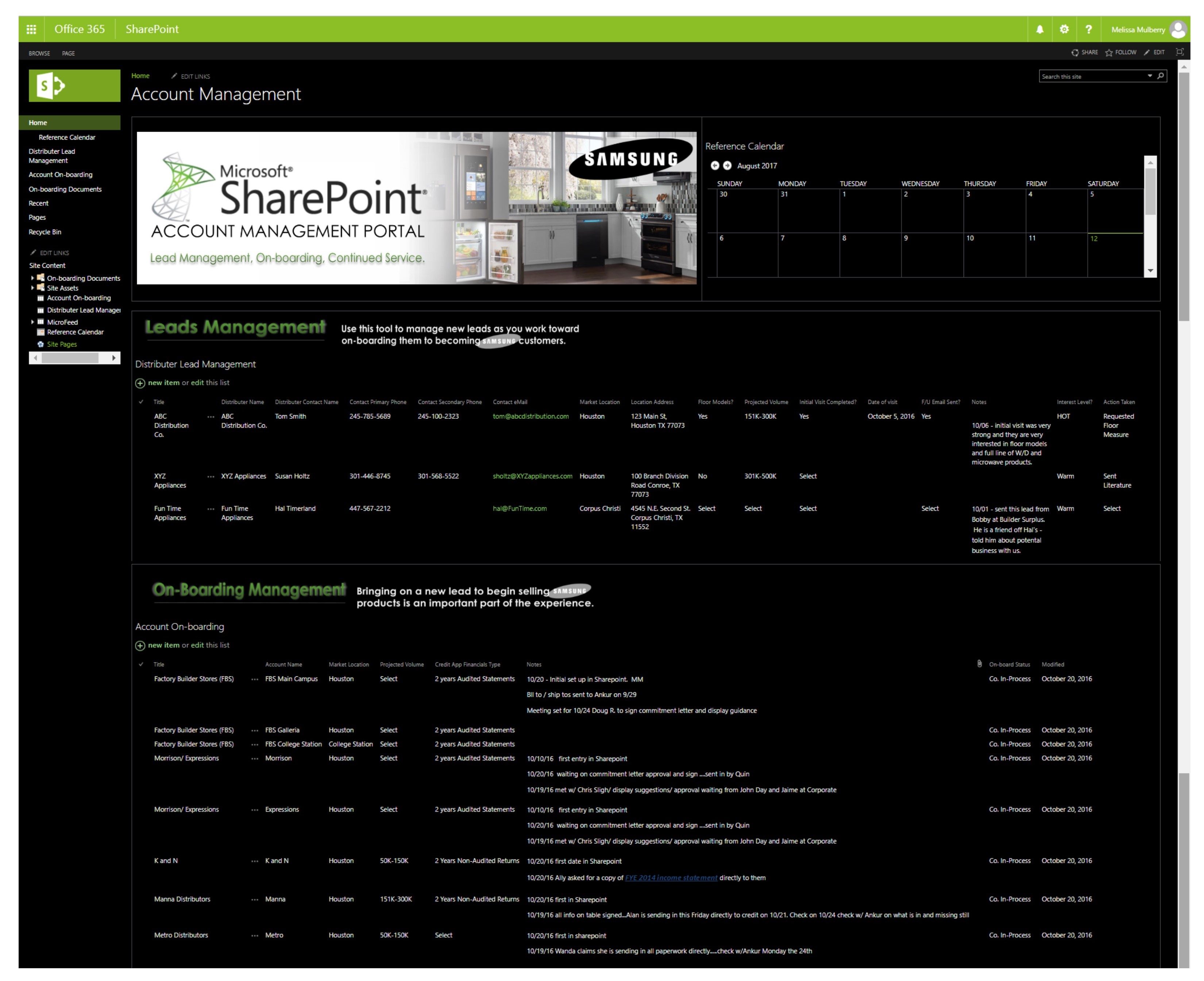The width and height of the screenshot is (1204, 981).
Task: Sort by Interest Level? column header
Action: click(x=1074, y=402)
